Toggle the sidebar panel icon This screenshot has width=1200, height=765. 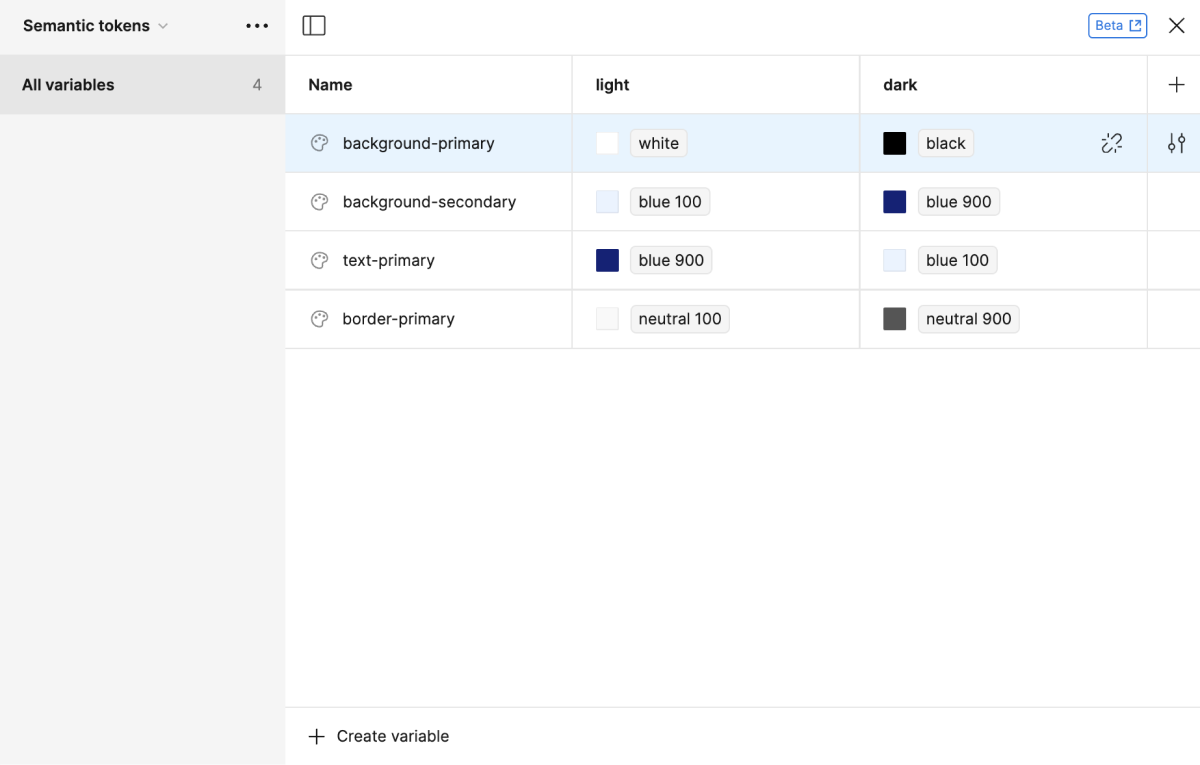click(x=314, y=26)
